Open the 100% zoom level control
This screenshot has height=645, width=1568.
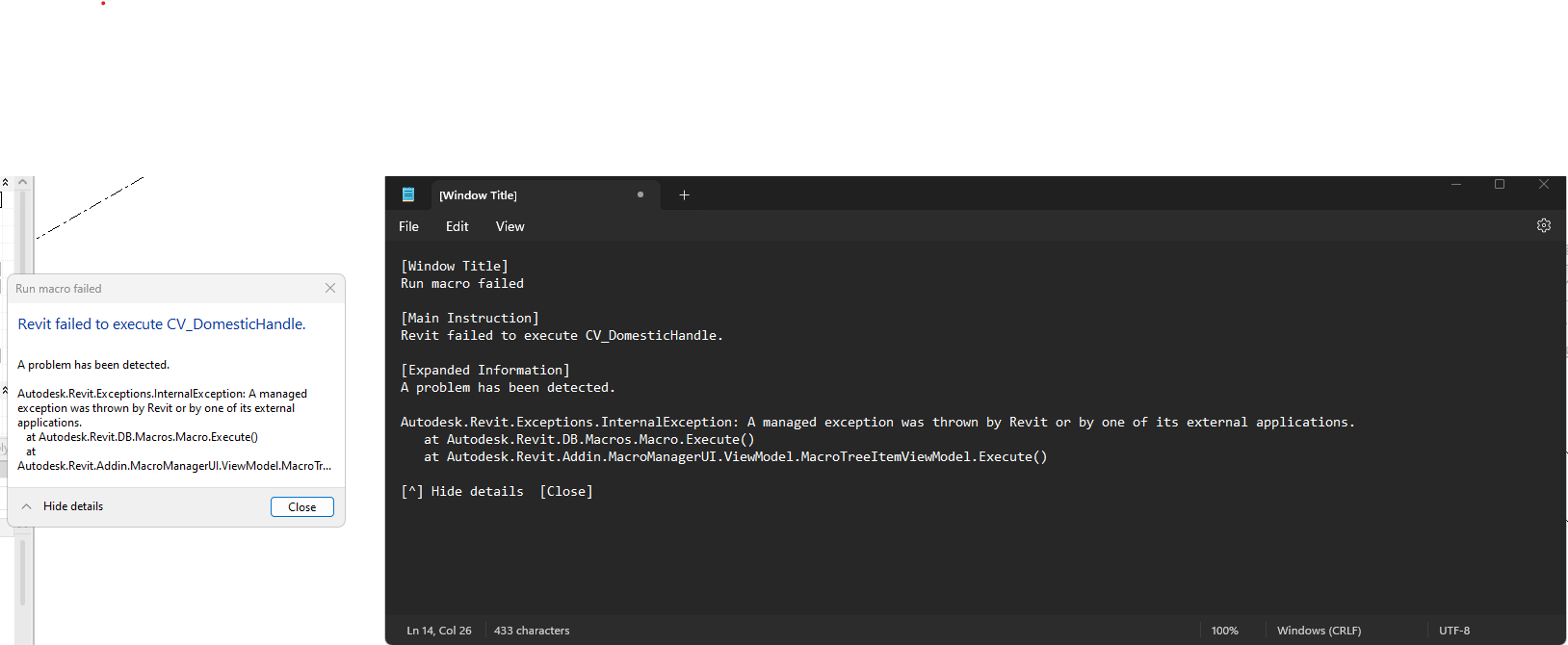(1224, 631)
